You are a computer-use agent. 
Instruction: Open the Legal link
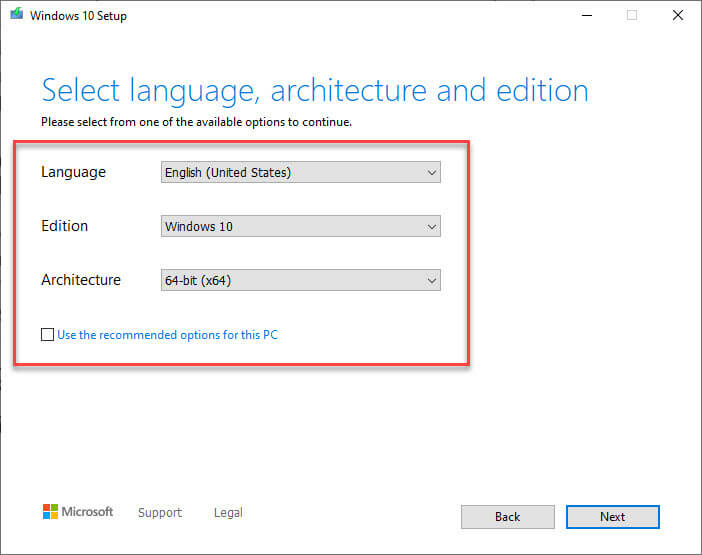[228, 512]
